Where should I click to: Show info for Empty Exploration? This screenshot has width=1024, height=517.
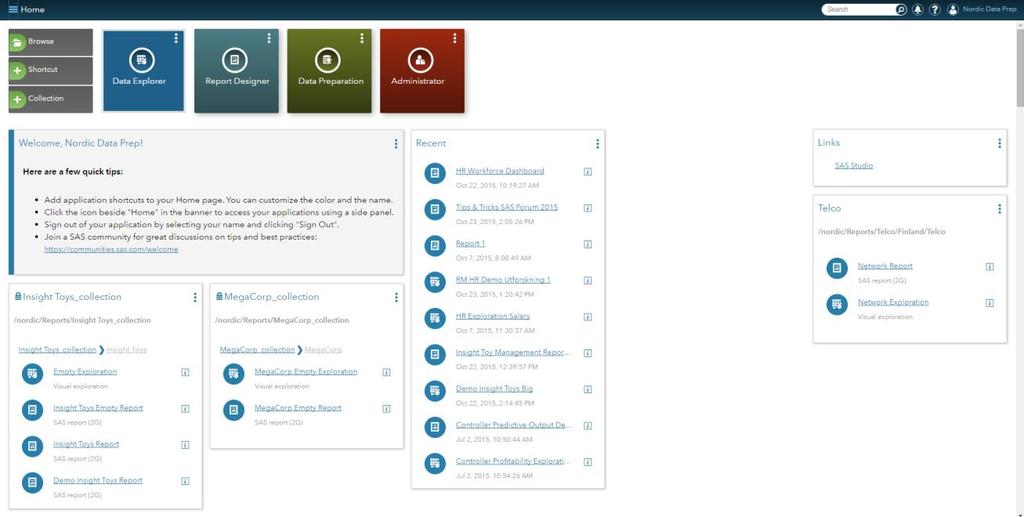185,372
